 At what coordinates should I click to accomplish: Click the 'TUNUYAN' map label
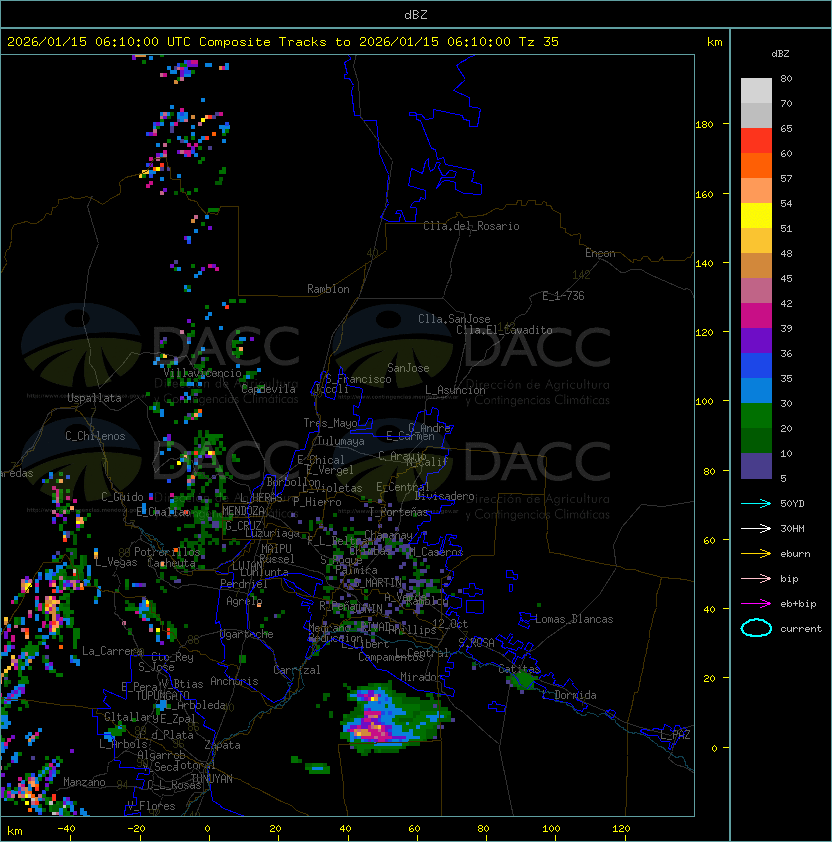pyautogui.click(x=212, y=779)
